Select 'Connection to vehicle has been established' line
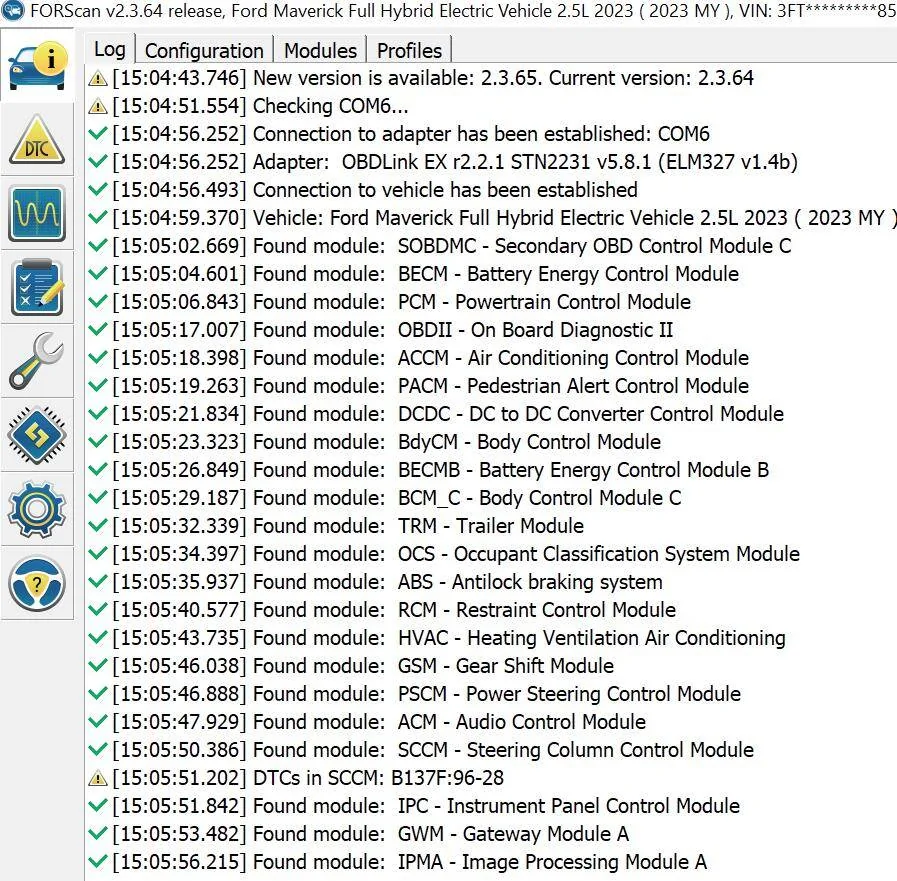The height and width of the screenshot is (881, 897). click(x=375, y=190)
